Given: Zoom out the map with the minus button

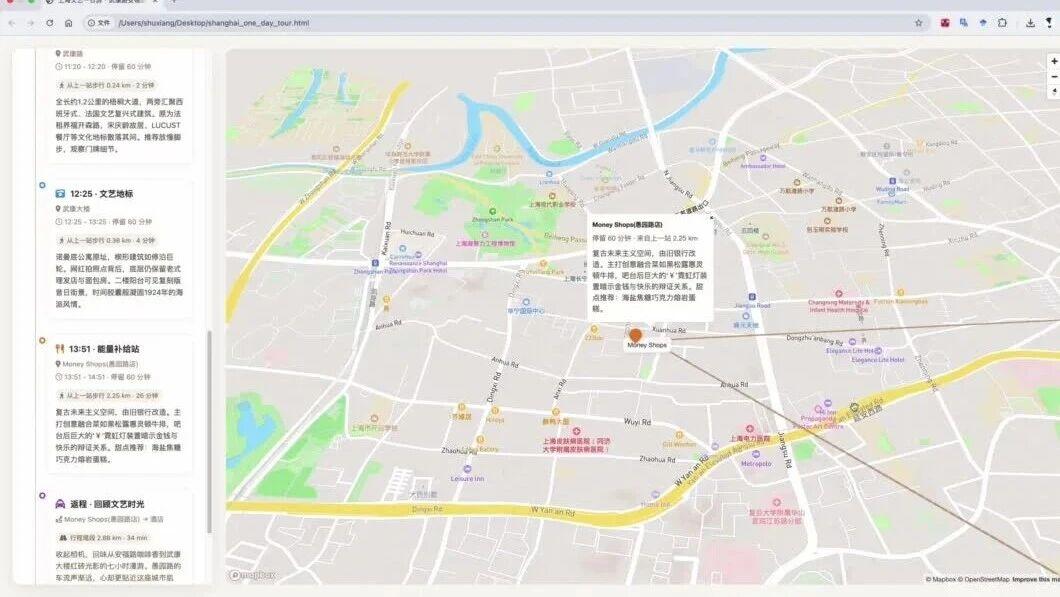Looking at the screenshot, I should tap(1054, 76).
